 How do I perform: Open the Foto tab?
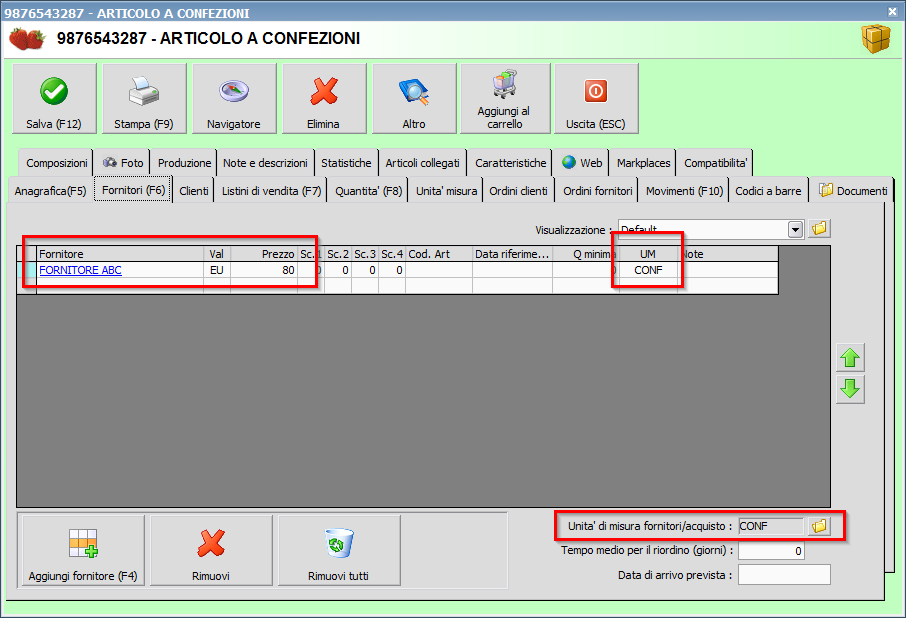pos(123,163)
